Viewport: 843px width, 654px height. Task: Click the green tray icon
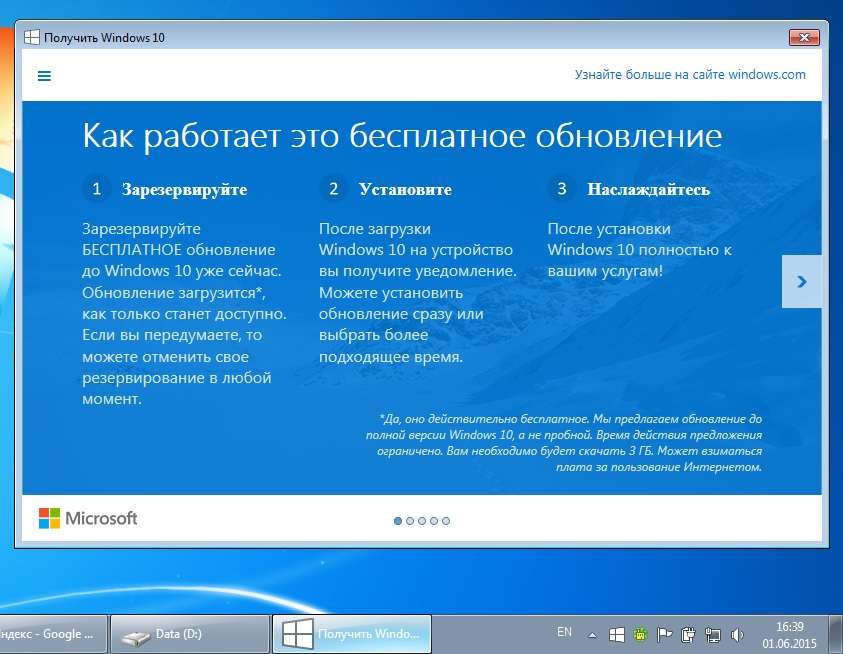coord(640,635)
